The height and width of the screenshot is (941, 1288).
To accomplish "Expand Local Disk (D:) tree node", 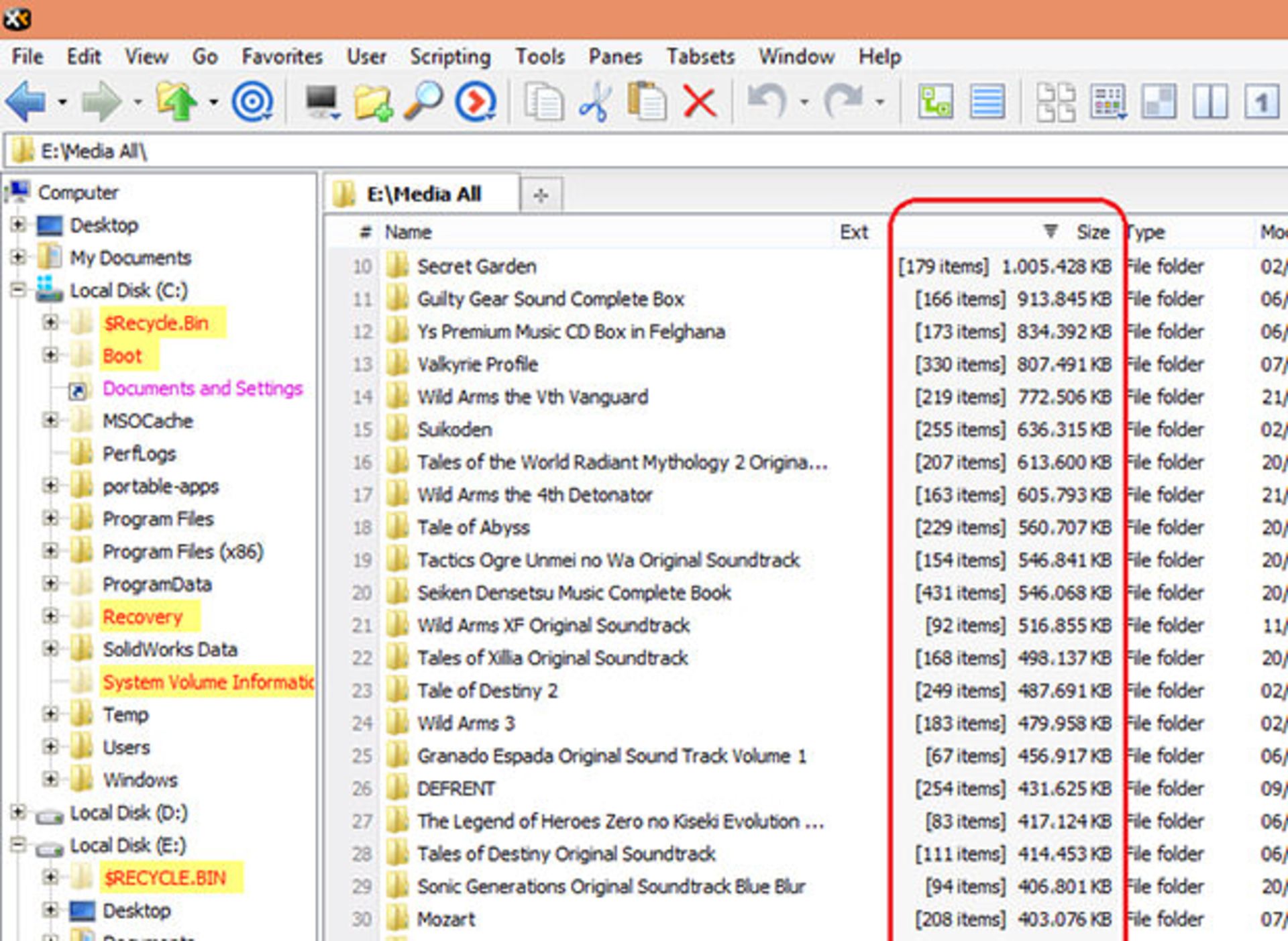I will (x=18, y=812).
